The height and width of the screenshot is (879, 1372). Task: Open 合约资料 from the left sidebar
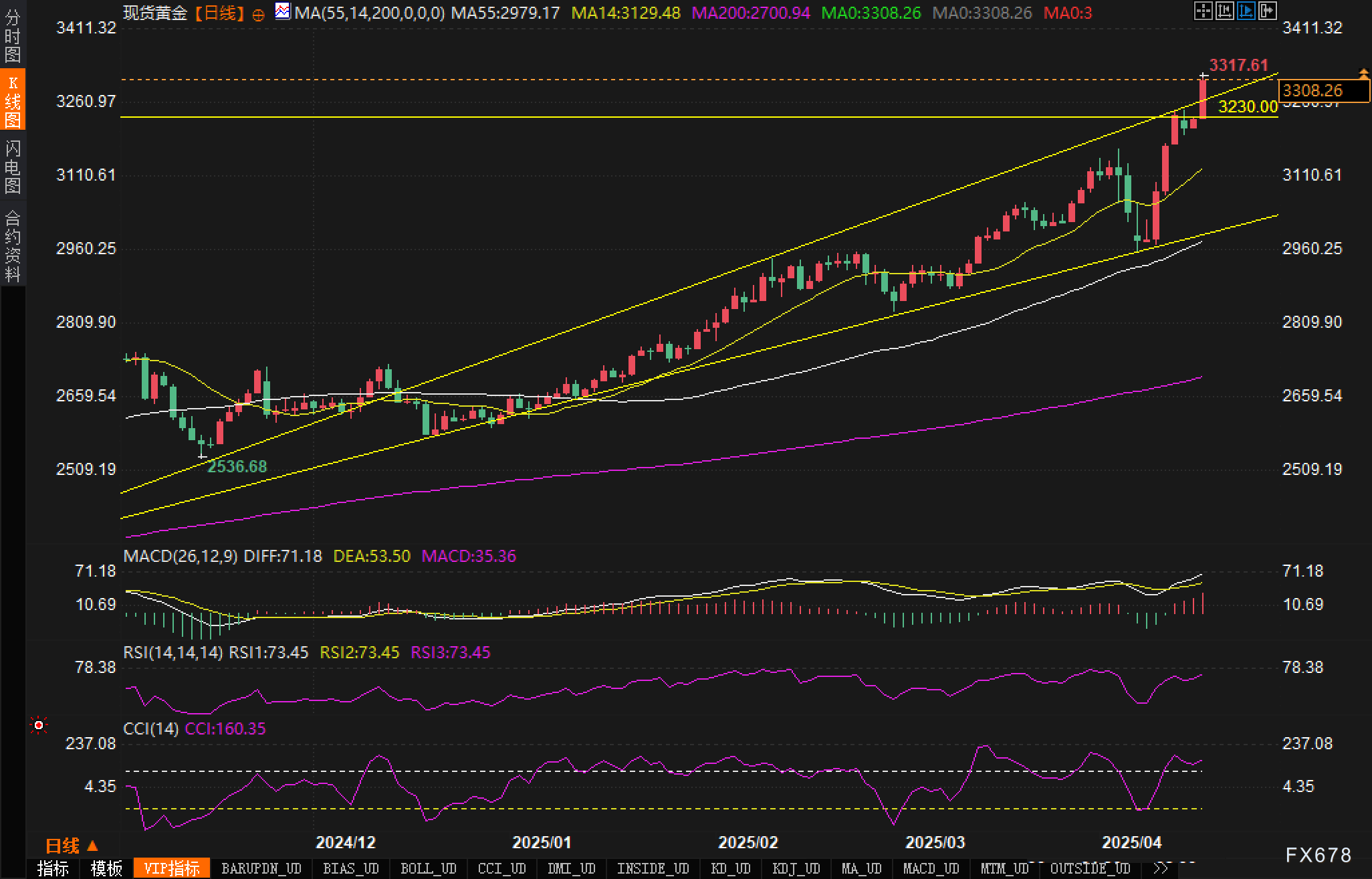(x=13, y=246)
